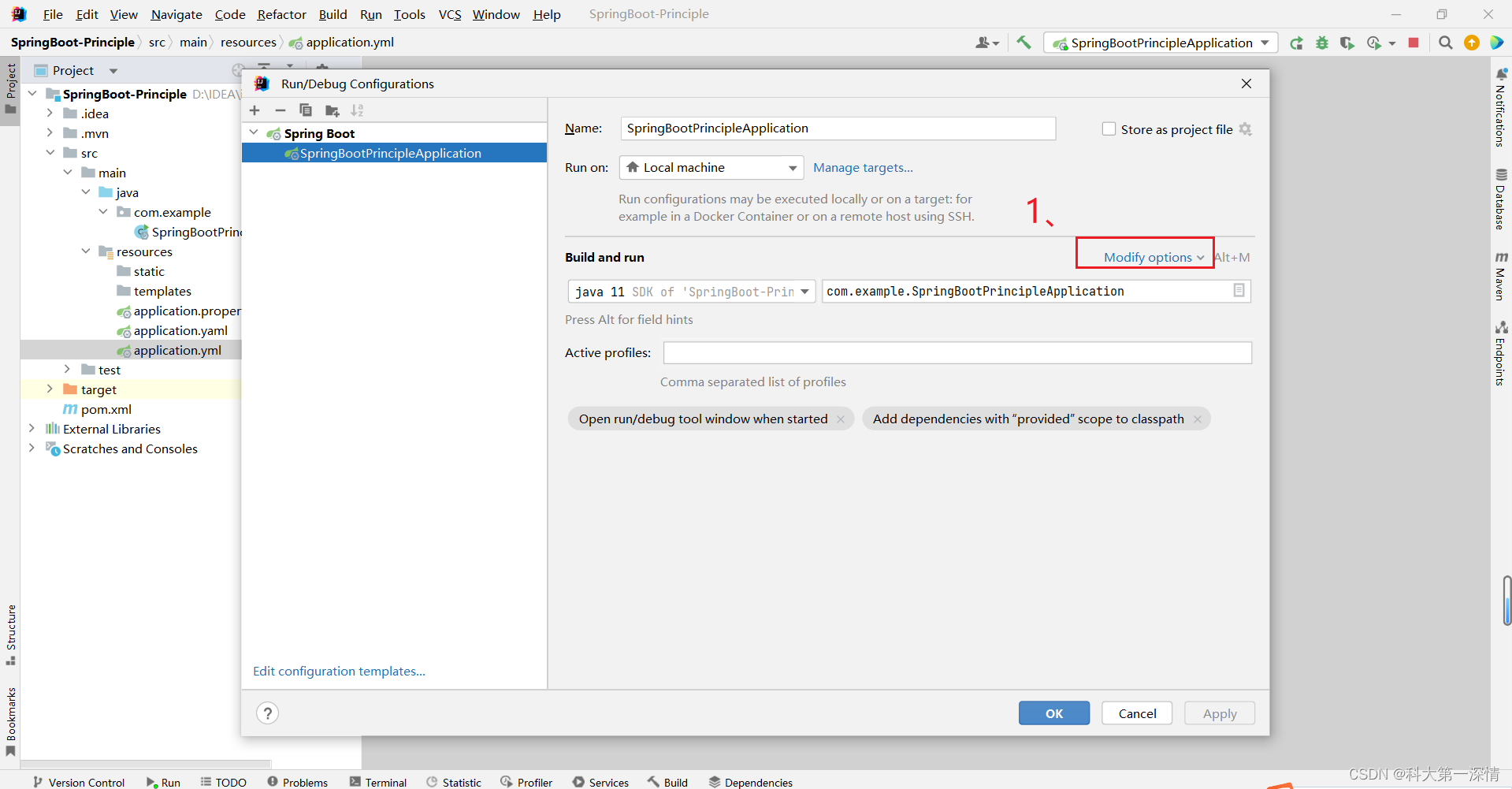
Task: Open the Notifications side panel
Action: (x=1501, y=106)
